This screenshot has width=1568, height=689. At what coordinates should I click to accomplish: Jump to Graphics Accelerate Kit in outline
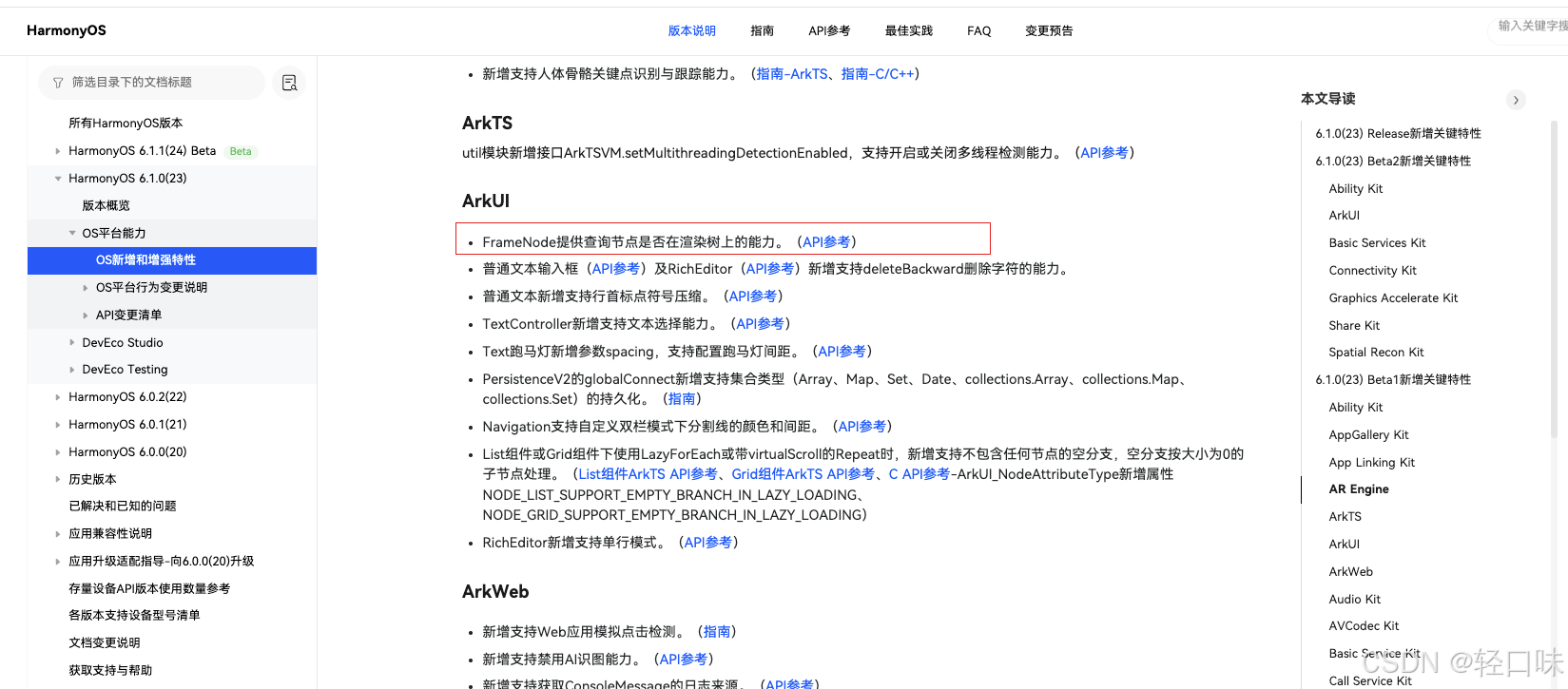pos(1393,298)
